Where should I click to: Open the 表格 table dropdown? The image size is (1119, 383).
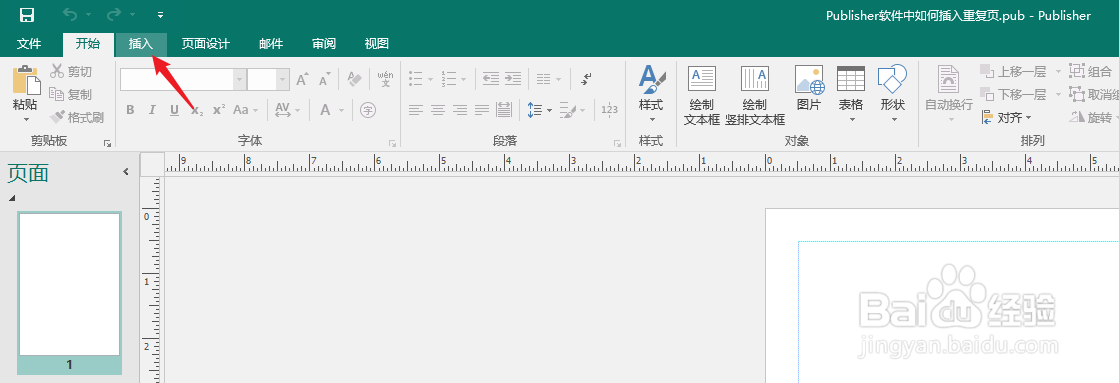[x=851, y=94]
